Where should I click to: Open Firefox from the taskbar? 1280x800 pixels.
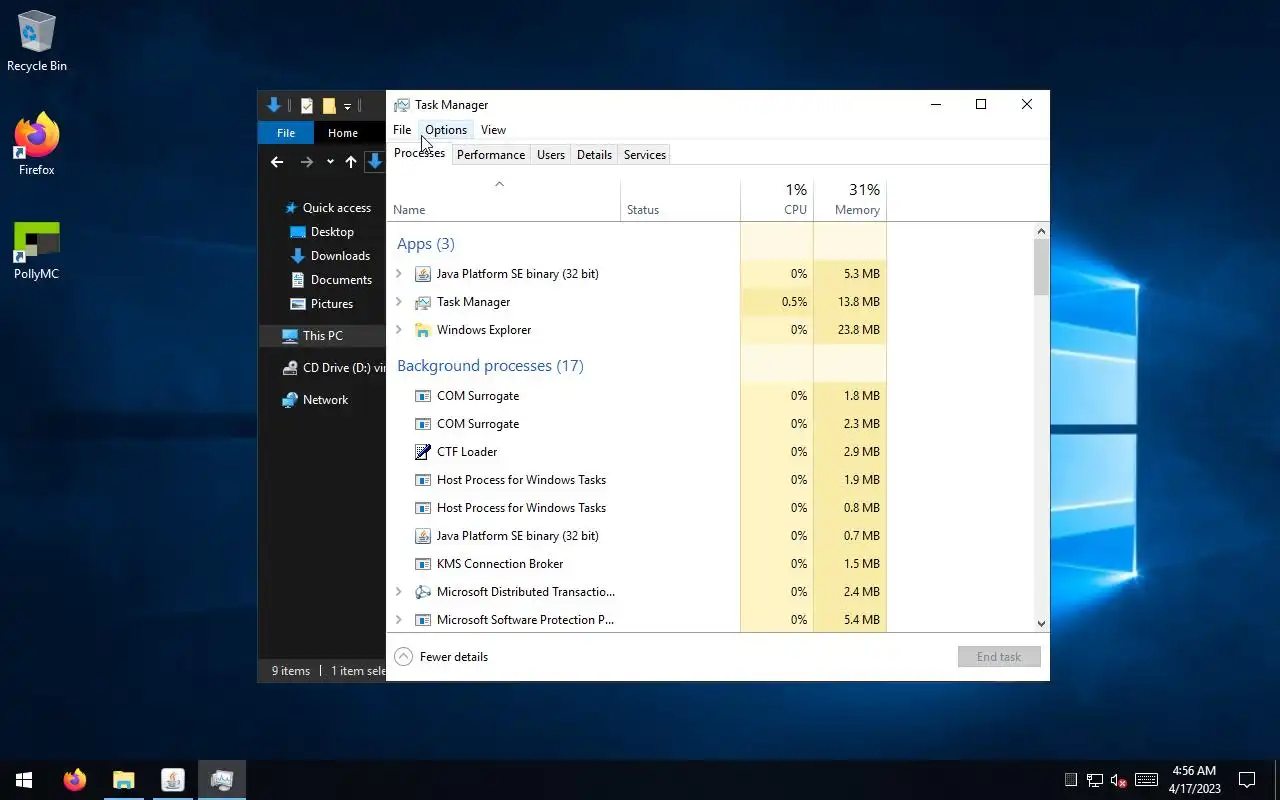click(75, 780)
